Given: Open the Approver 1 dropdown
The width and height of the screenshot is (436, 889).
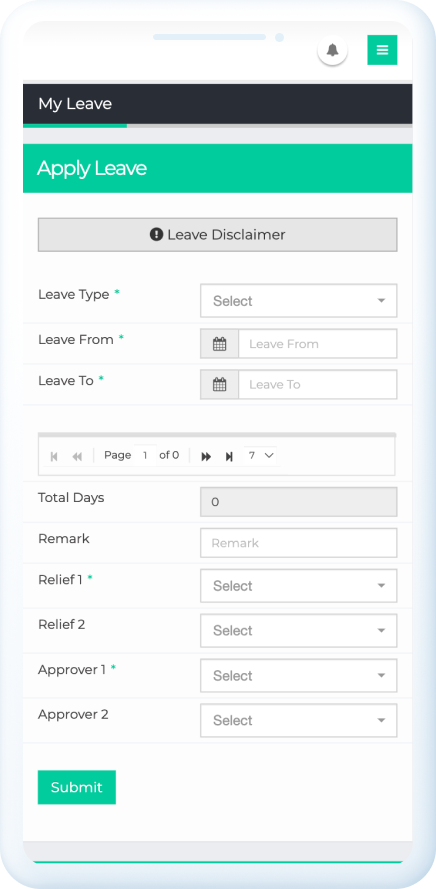Looking at the screenshot, I should pyautogui.click(x=299, y=675).
